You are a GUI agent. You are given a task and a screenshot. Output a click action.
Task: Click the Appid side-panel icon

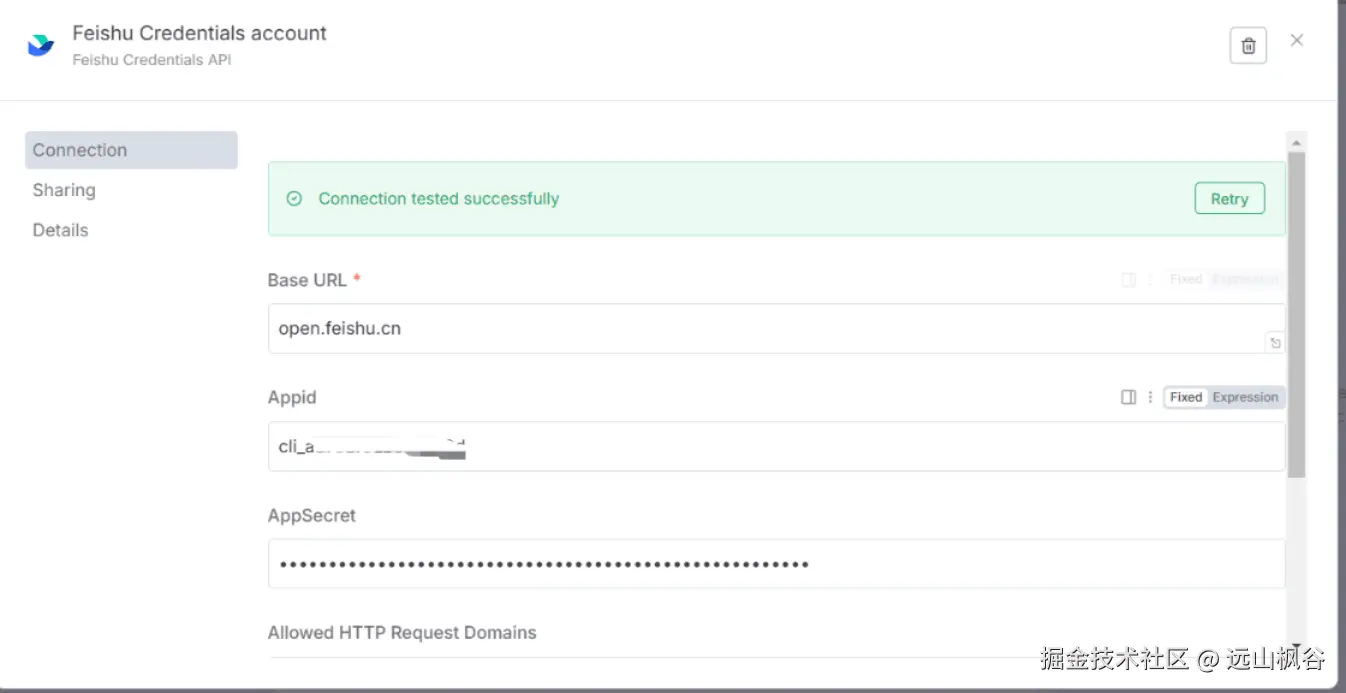click(1129, 397)
